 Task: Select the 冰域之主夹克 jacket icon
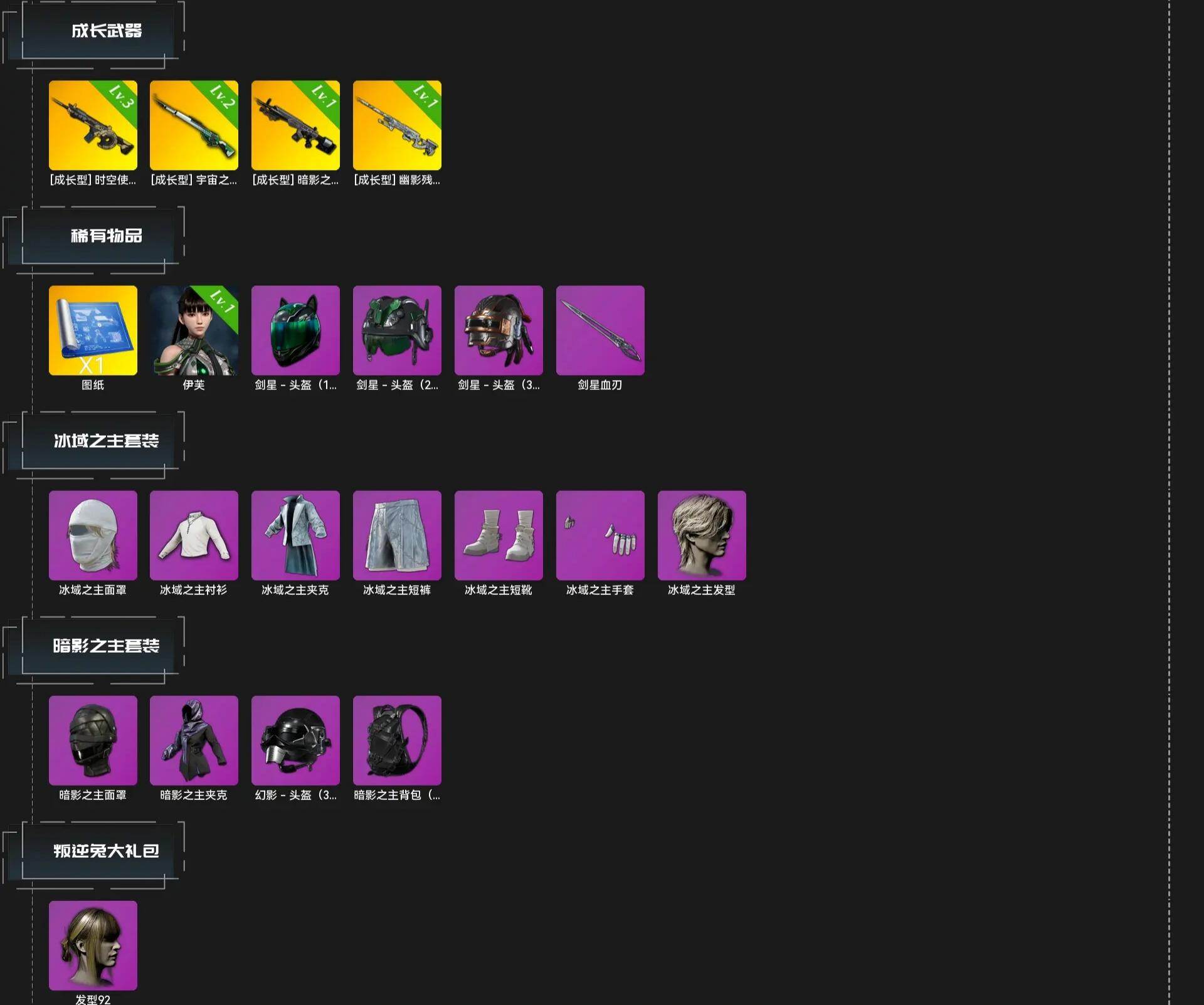(x=296, y=535)
